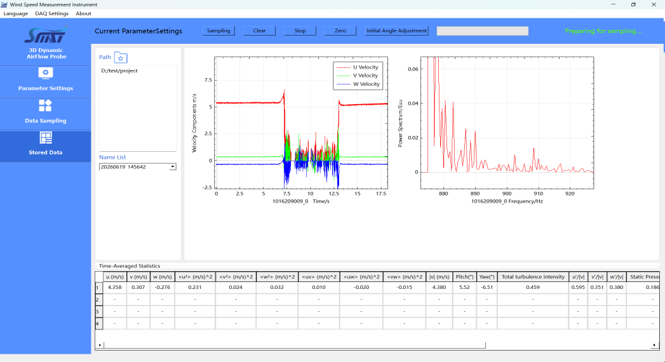Open the About menu

click(83, 14)
